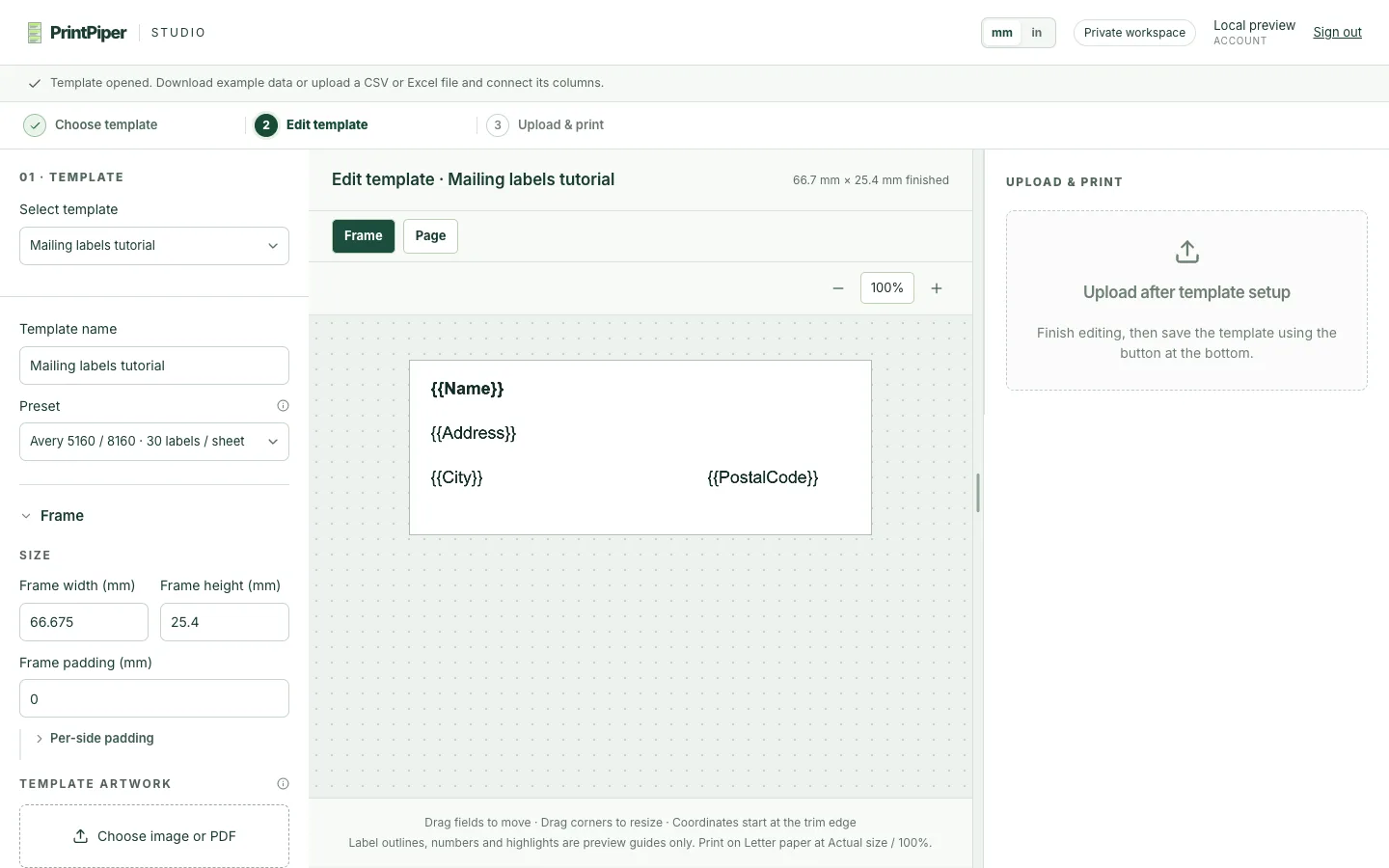1389x868 pixels.
Task: Open the Select template dropdown
Action: coord(154,246)
